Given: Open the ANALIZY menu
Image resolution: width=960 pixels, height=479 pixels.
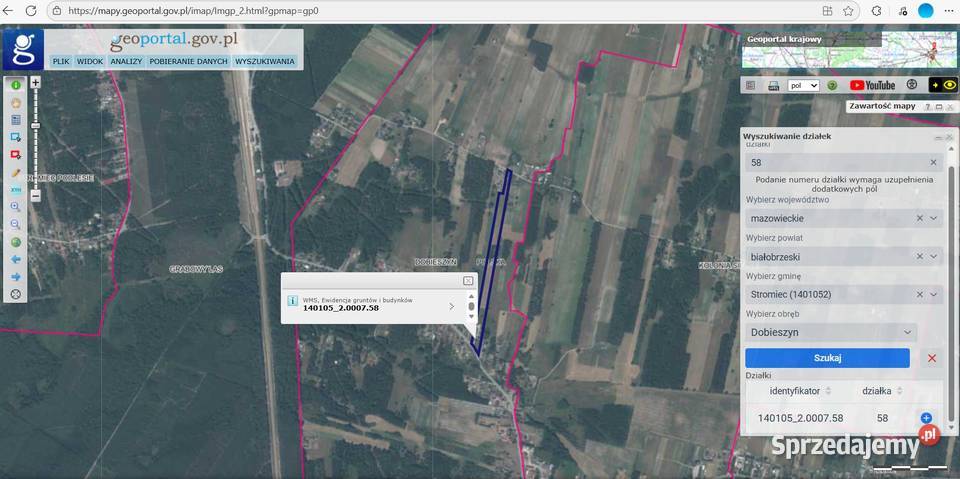Looking at the screenshot, I should [126, 61].
